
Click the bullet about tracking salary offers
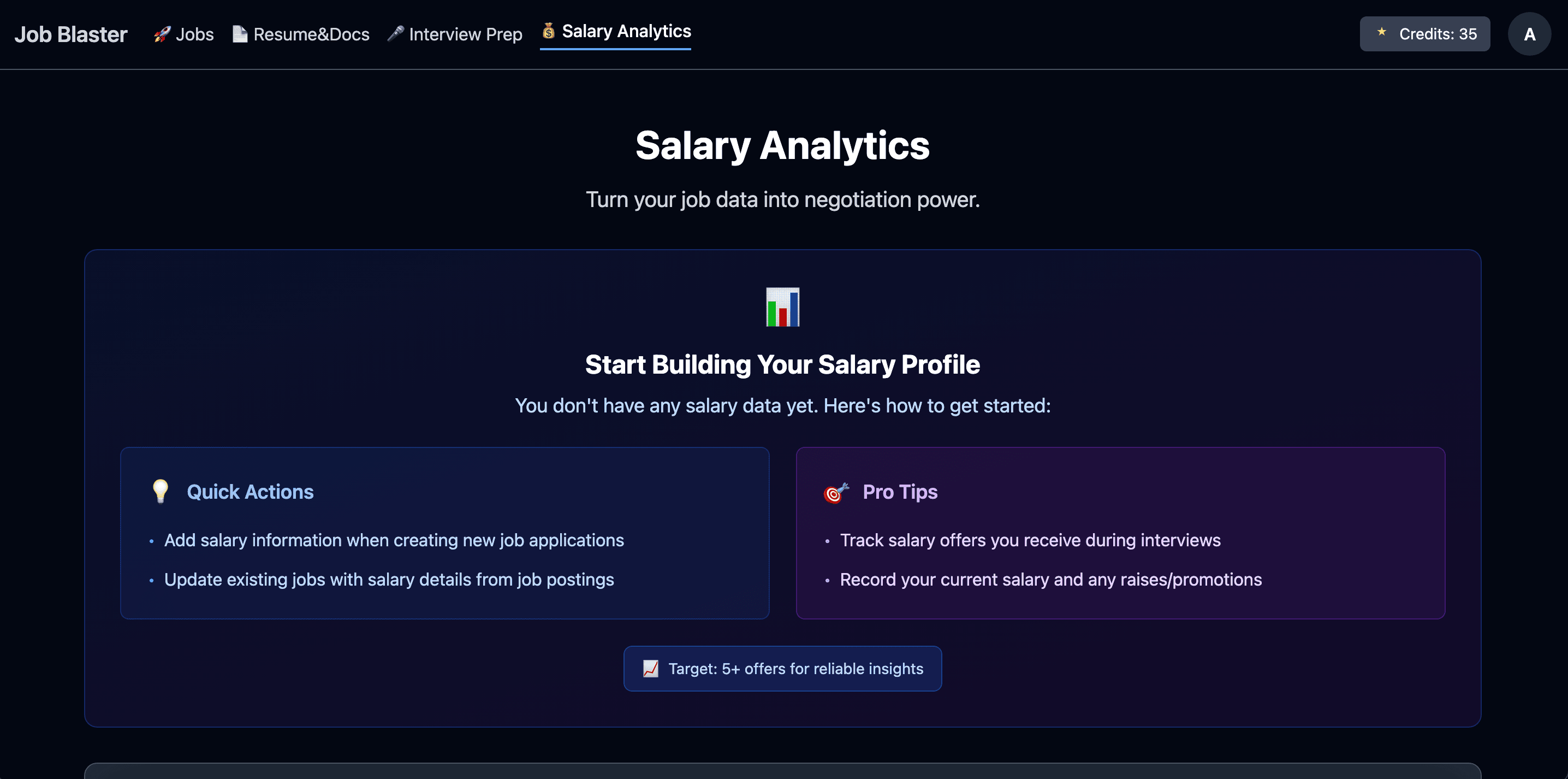(x=1030, y=540)
